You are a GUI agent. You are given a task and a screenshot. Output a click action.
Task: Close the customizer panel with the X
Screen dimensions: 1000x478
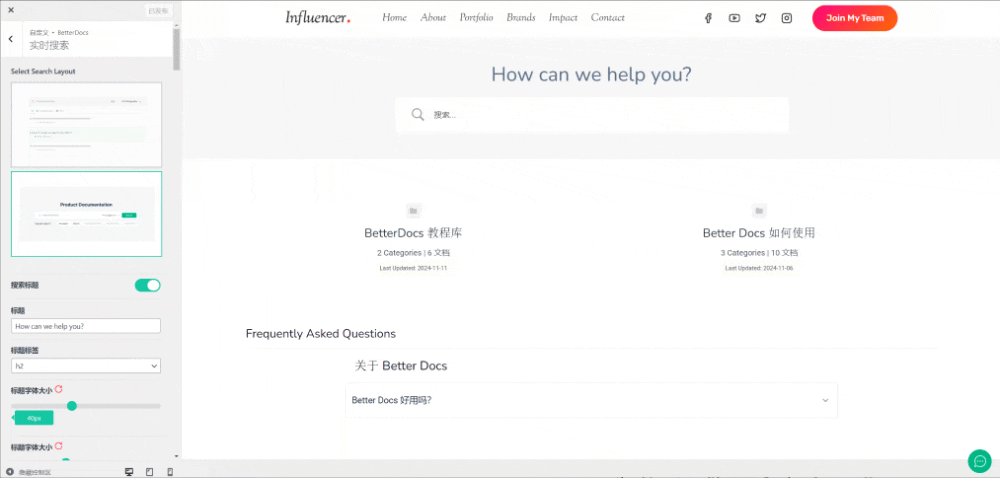(11, 10)
